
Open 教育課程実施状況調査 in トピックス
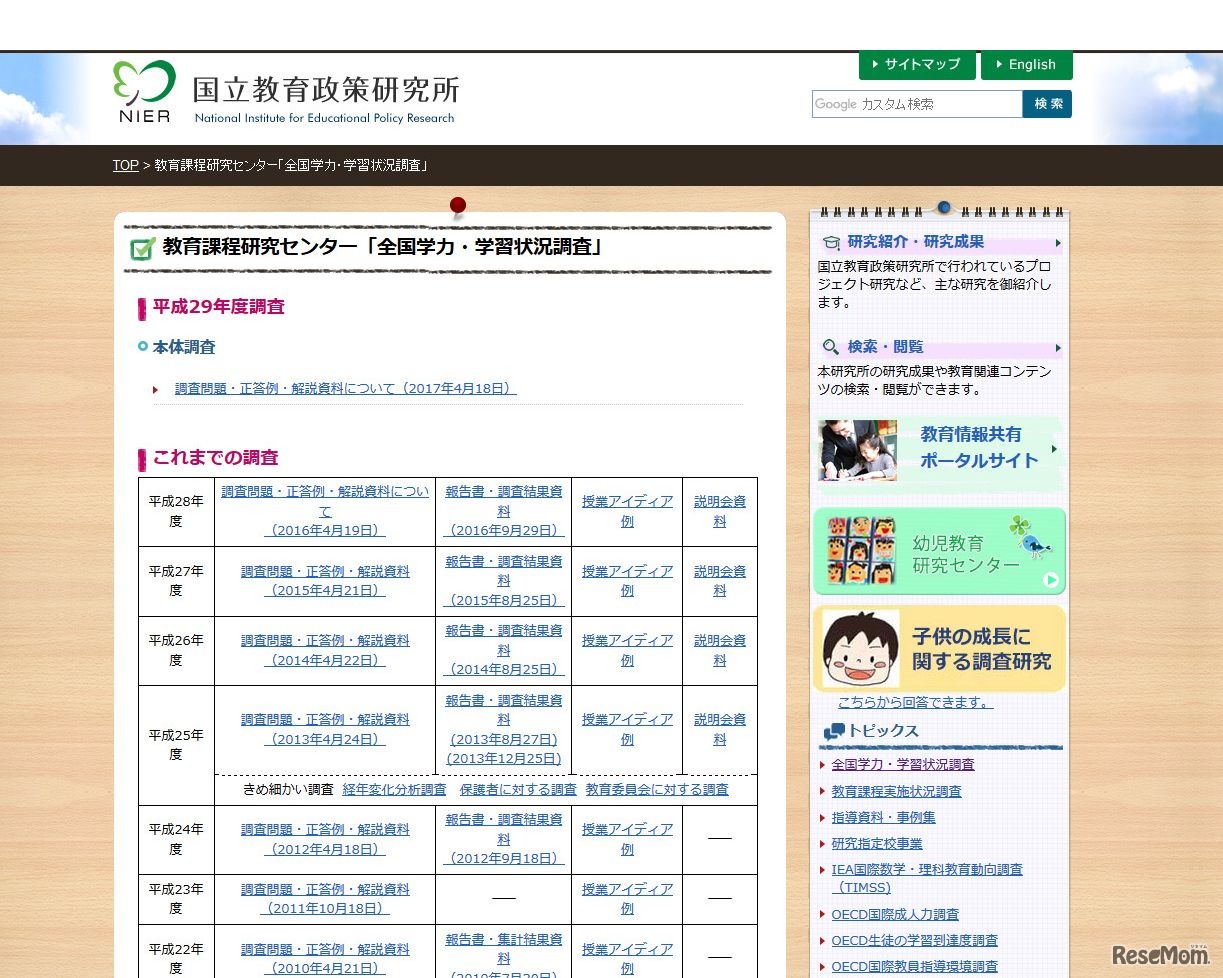896,791
